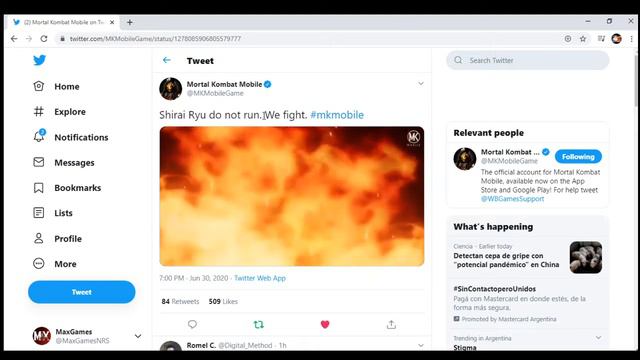Click the news story thumbnail image

[x=586, y=257]
